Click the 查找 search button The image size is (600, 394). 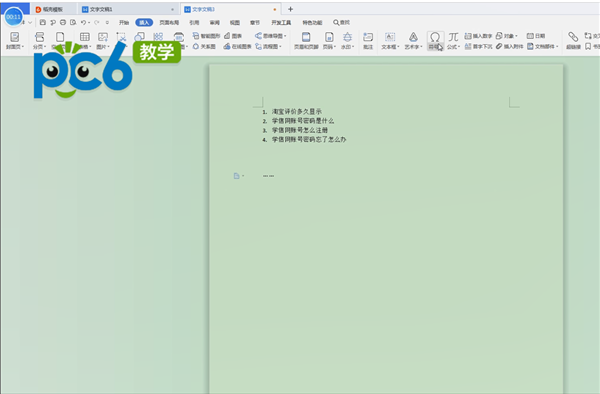tap(341, 23)
